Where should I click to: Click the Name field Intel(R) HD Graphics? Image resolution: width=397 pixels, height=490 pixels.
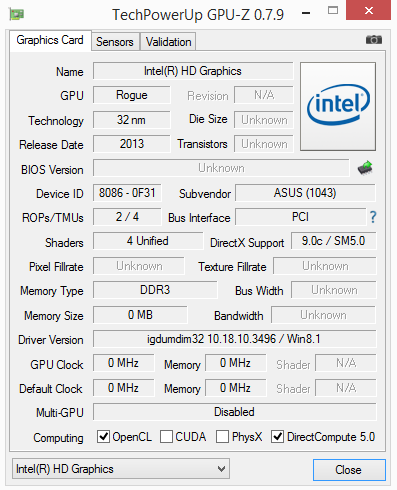(x=193, y=71)
